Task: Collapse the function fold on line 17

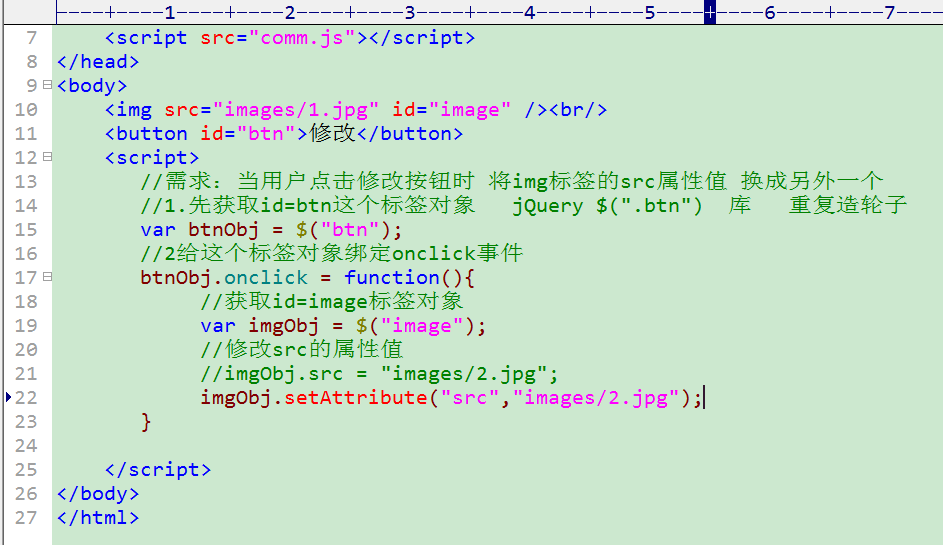Action: (48, 277)
